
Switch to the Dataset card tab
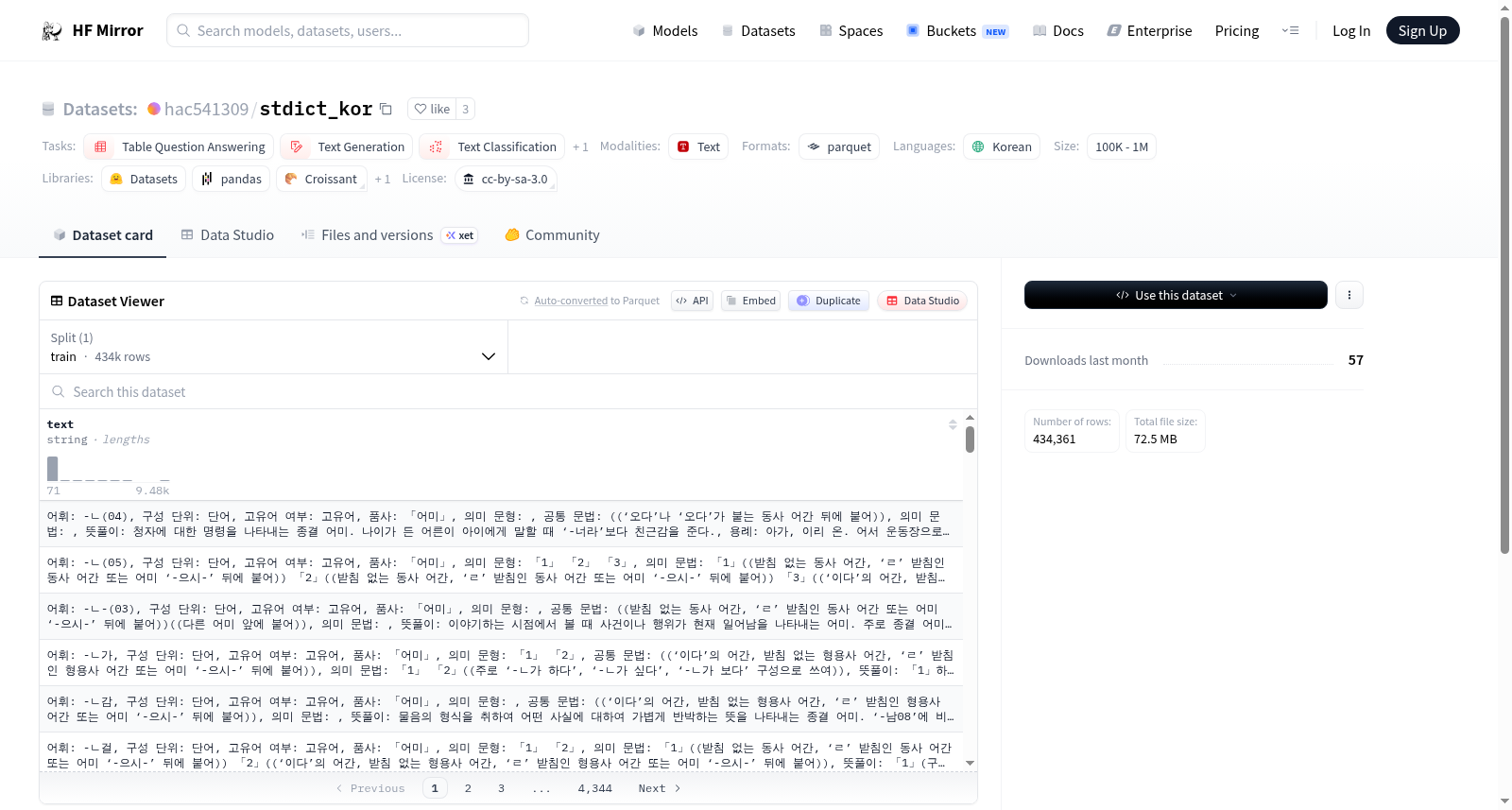(x=102, y=235)
